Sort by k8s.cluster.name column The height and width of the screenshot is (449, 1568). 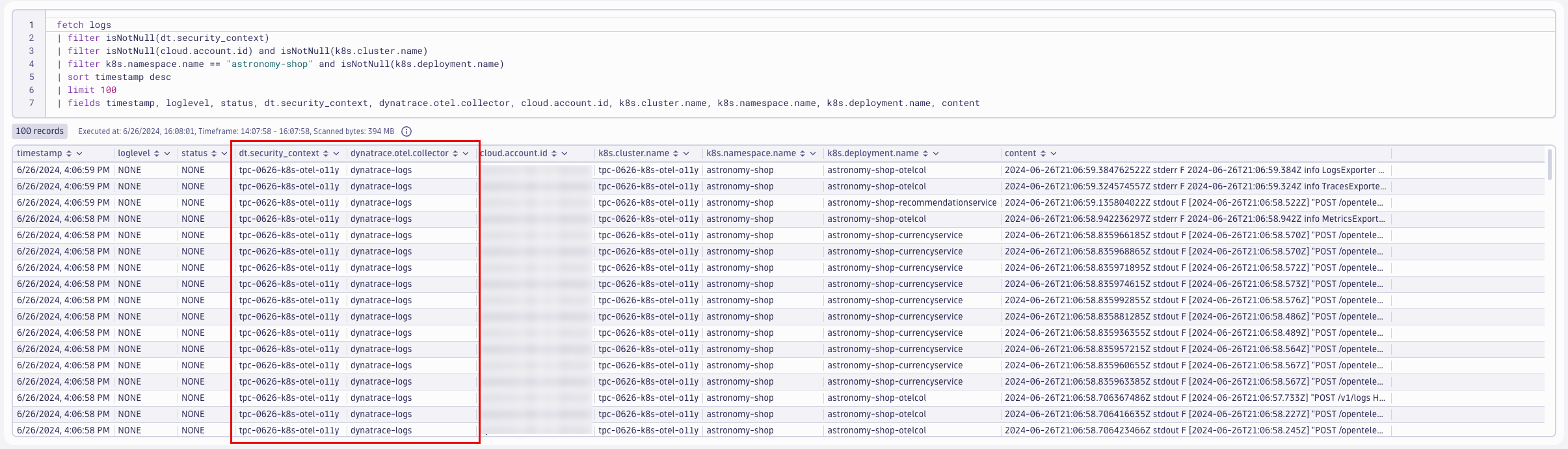(x=676, y=154)
